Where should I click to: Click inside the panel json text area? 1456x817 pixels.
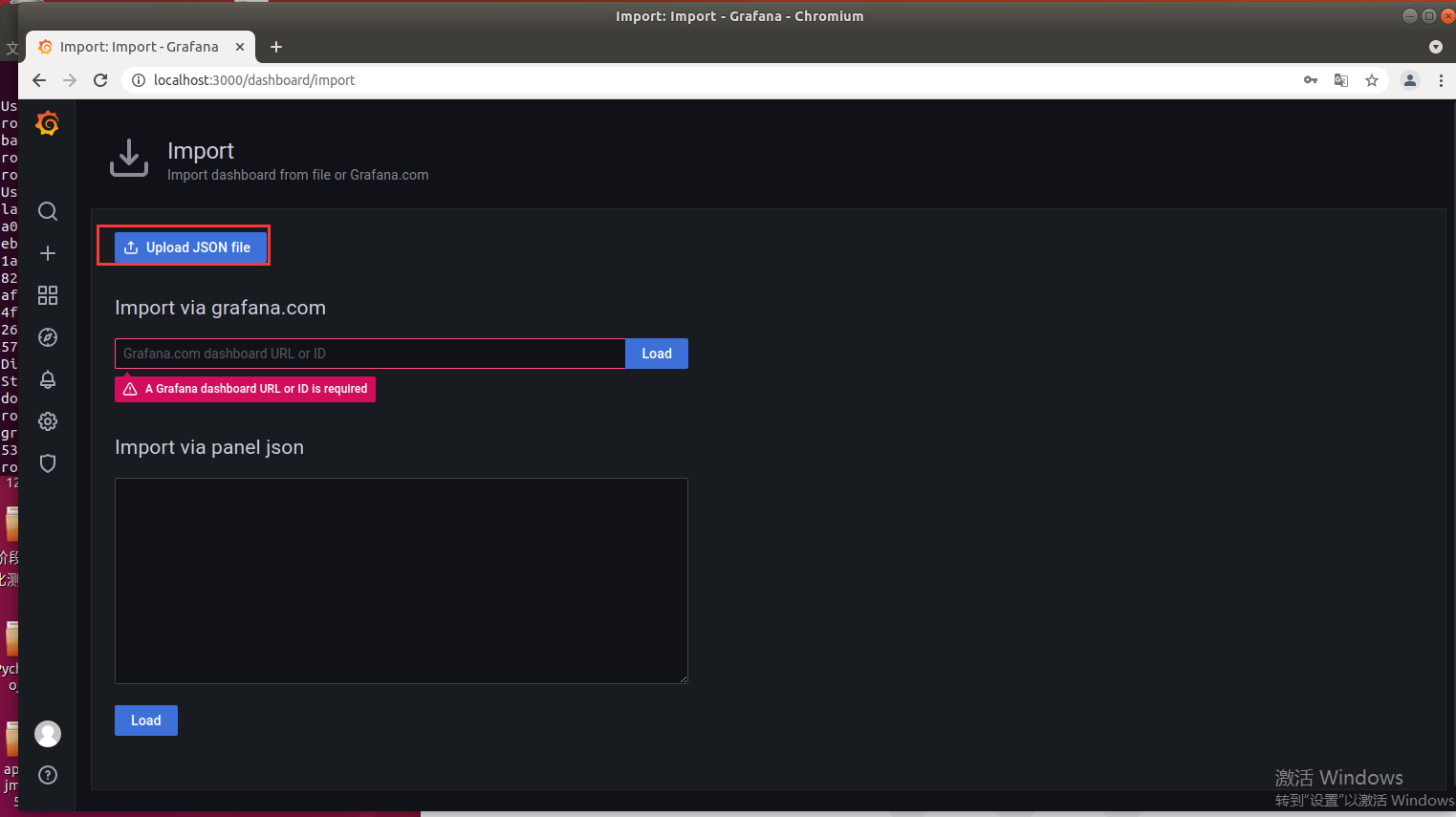pos(402,581)
